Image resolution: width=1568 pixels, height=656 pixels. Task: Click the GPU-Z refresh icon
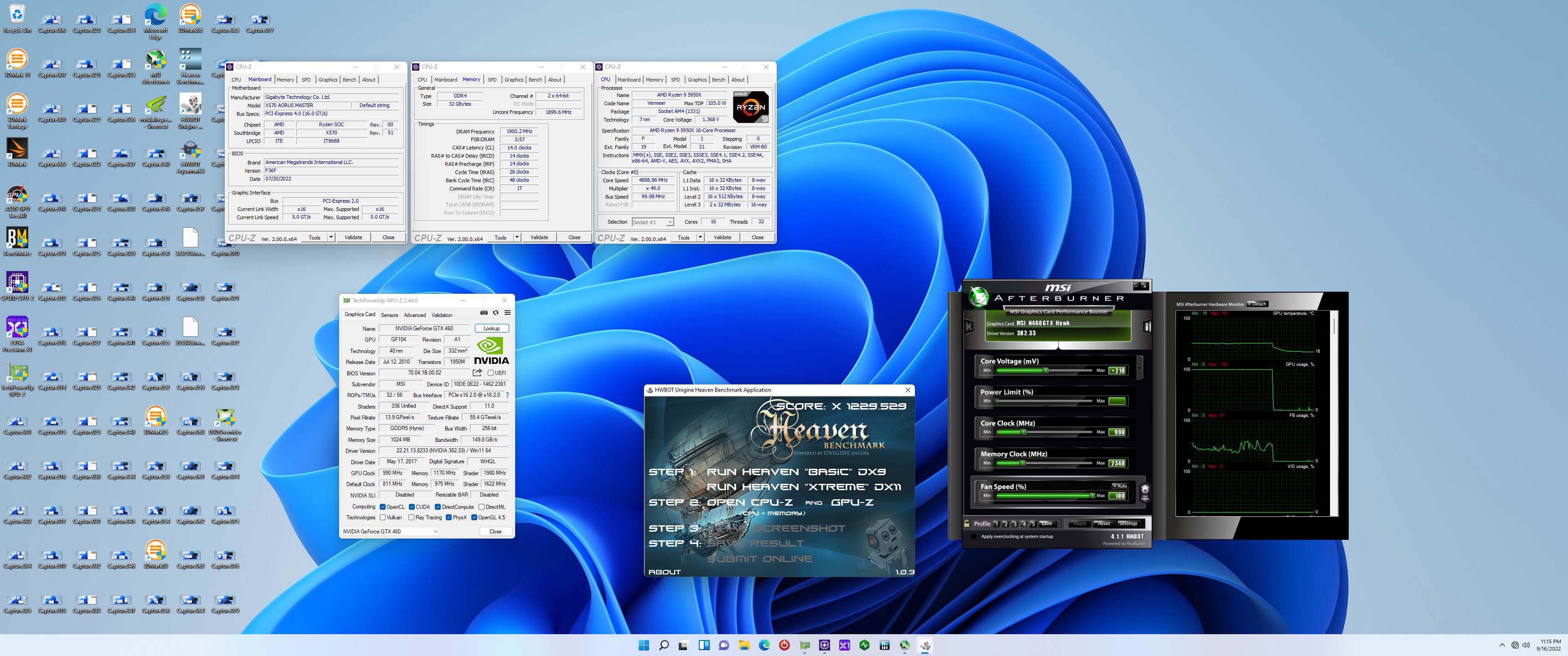(x=495, y=313)
